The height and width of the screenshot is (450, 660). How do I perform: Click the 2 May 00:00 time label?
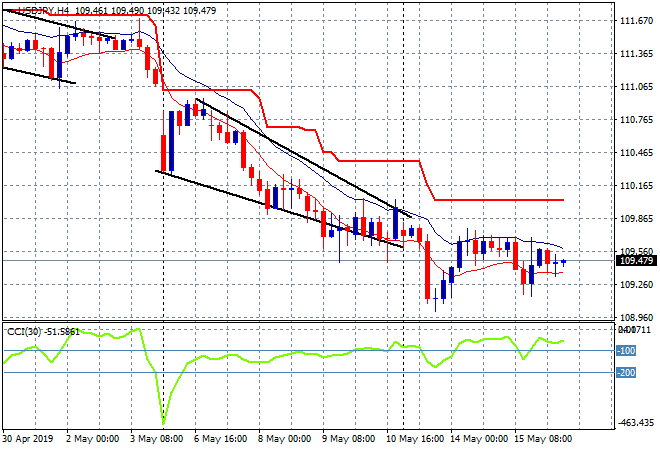[x=92, y=439]
